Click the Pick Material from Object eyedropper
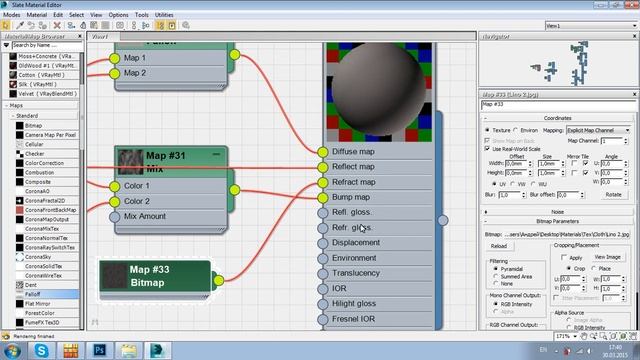The height and width of the screenshot is (360, 640). tap(20, 25)
